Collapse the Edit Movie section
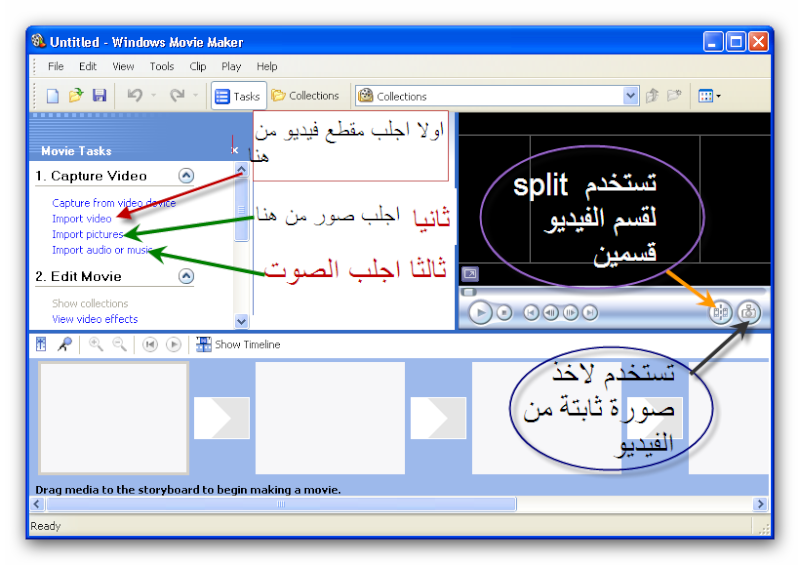The width and height of the screenshot is (800, 565). pos(186,276)
